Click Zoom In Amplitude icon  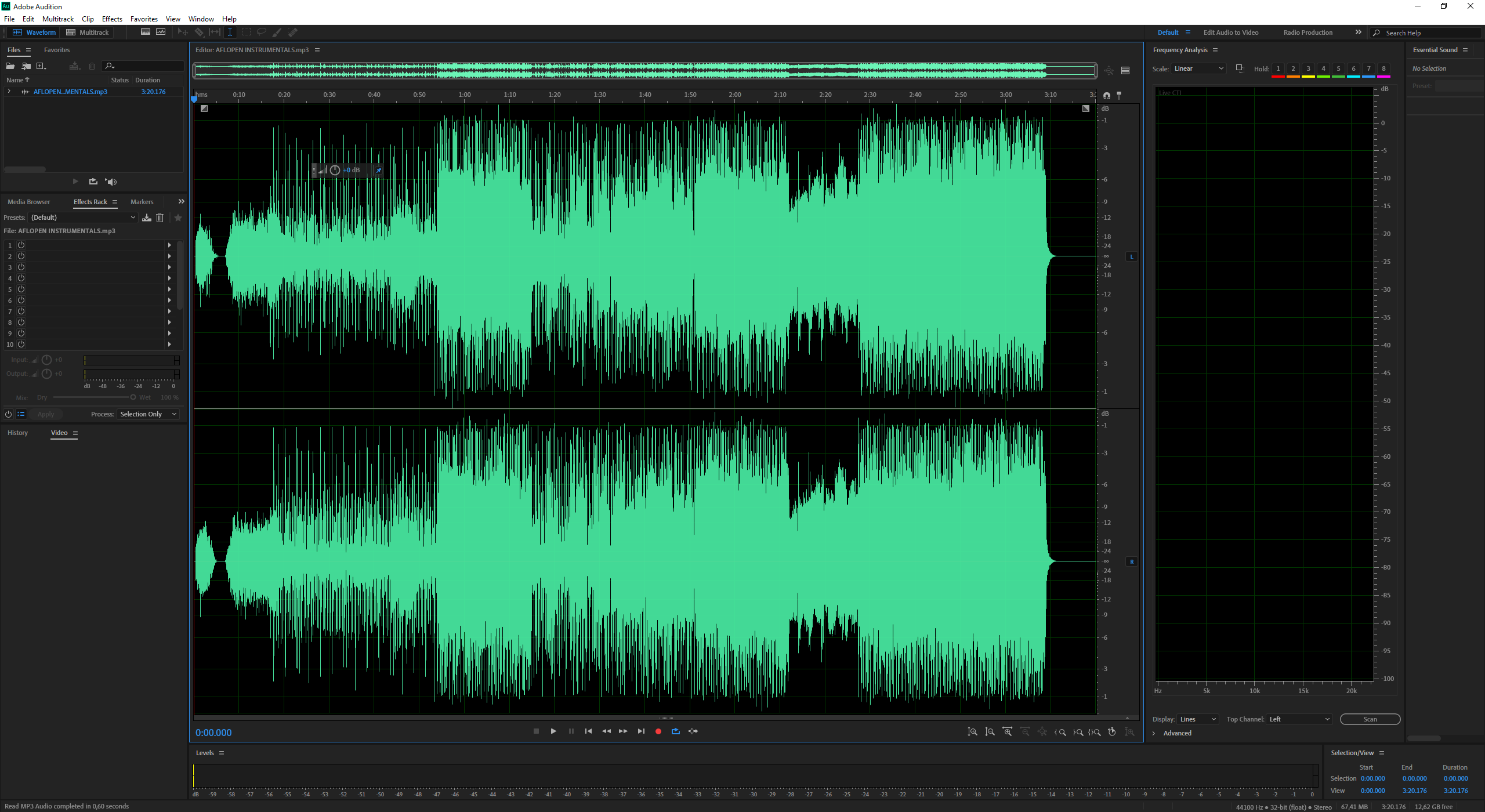(x=972, y=732)
